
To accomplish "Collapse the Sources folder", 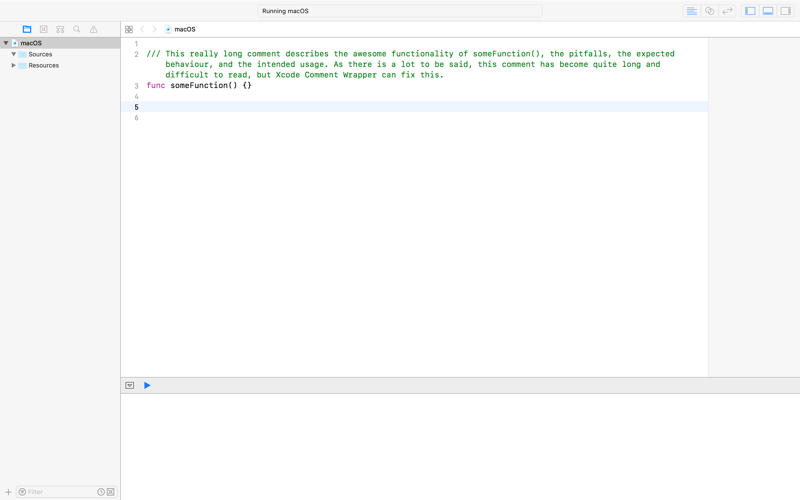I will point(14,54).
